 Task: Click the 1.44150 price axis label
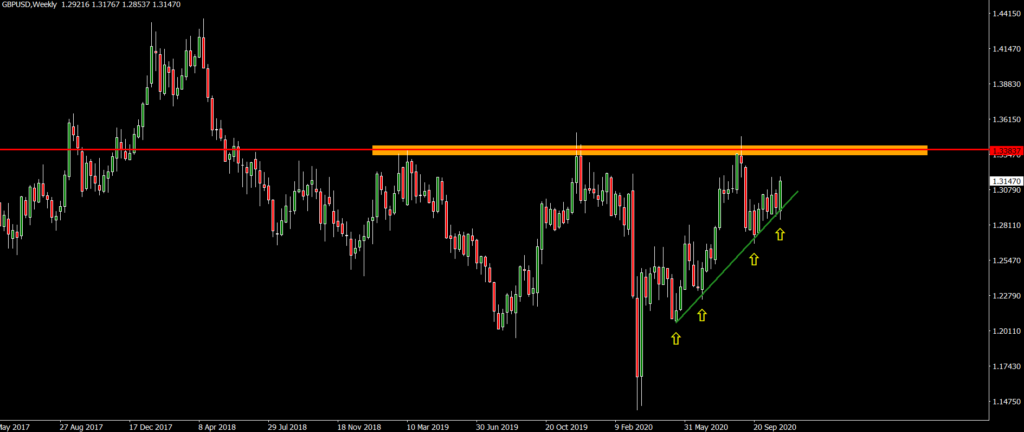(x=1005, y=14)
